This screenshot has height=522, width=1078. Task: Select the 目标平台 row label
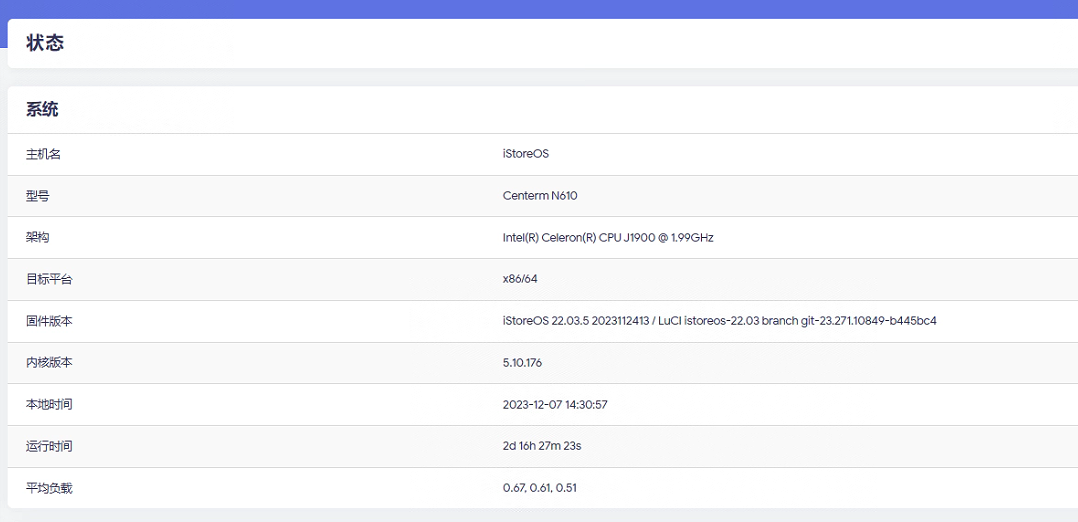49,279
